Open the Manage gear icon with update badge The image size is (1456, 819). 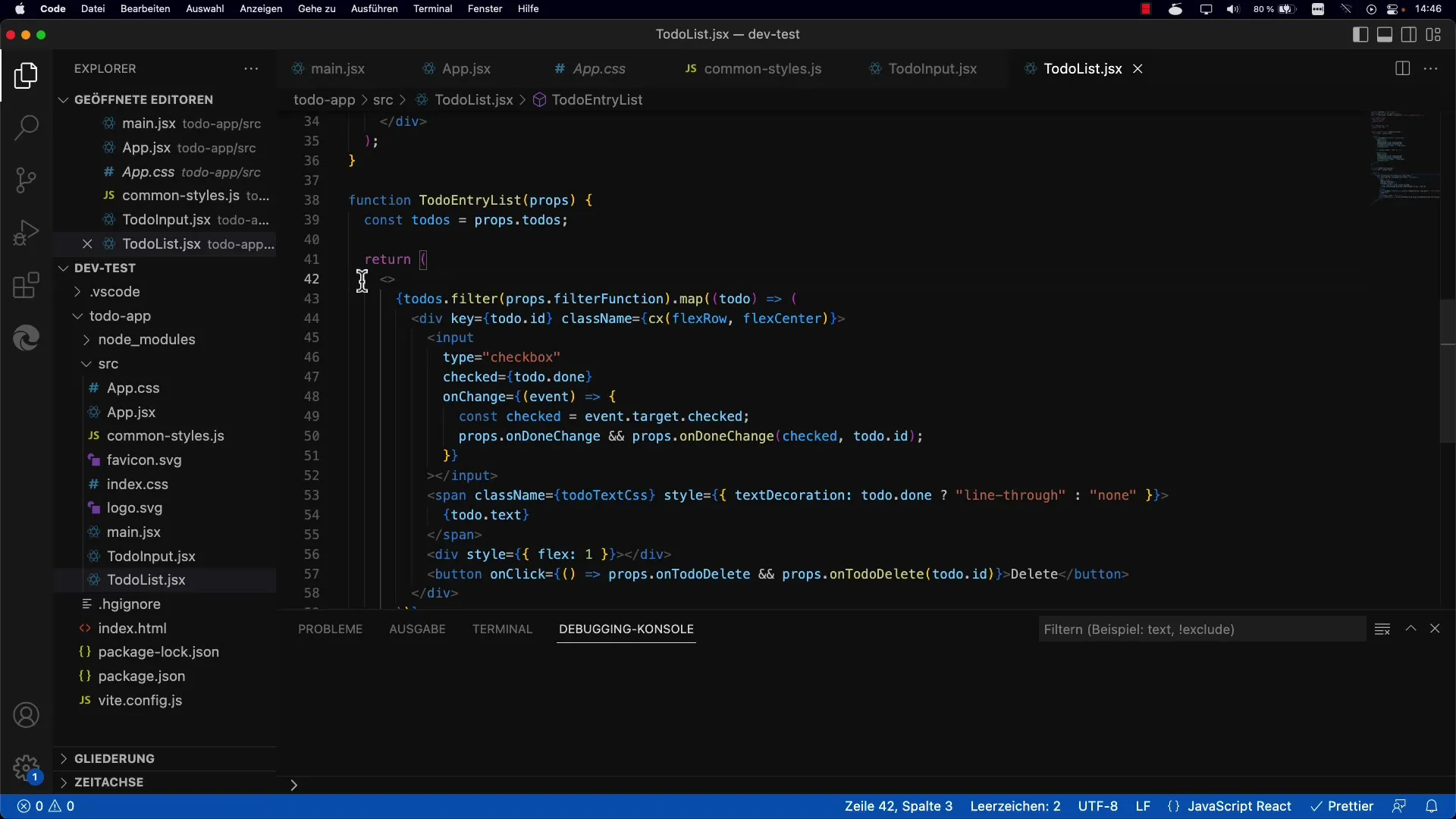26,768
